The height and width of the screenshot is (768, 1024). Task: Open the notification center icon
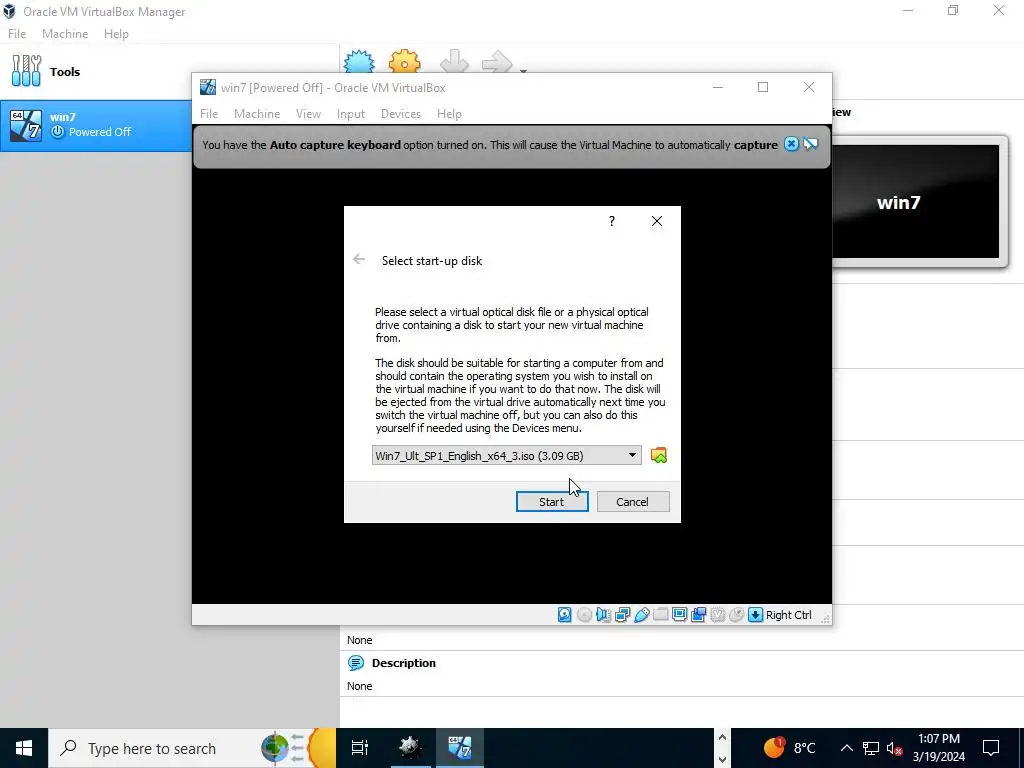991,748
